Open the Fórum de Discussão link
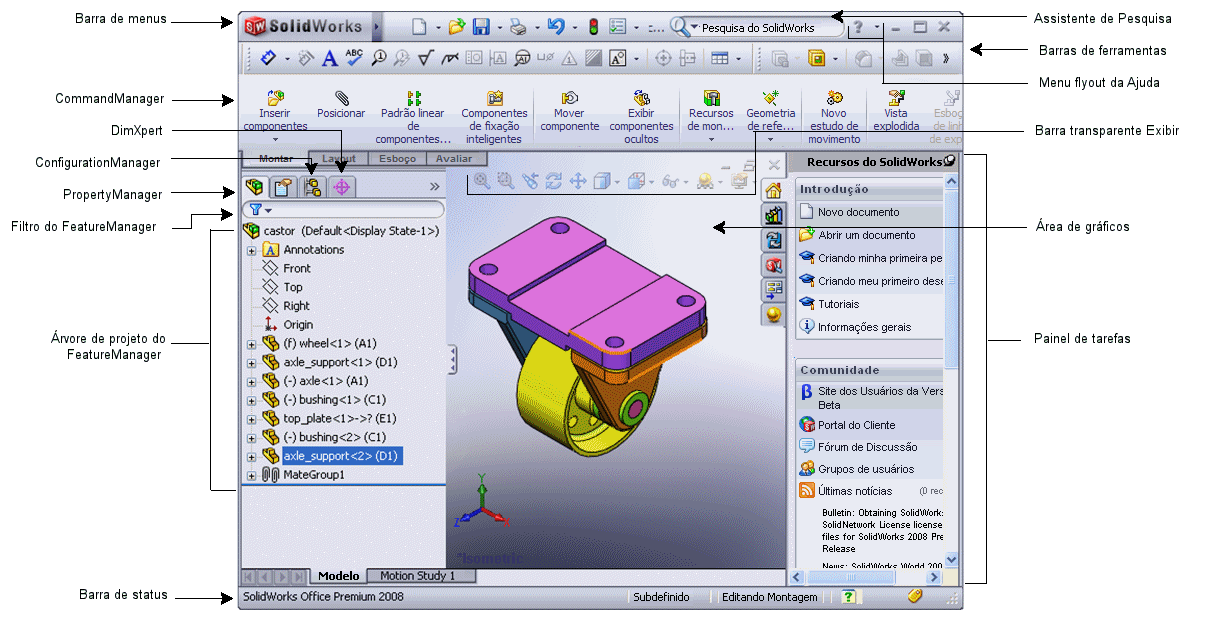The width and height of the screenshot is (1208, 621). tap(868, 447)
